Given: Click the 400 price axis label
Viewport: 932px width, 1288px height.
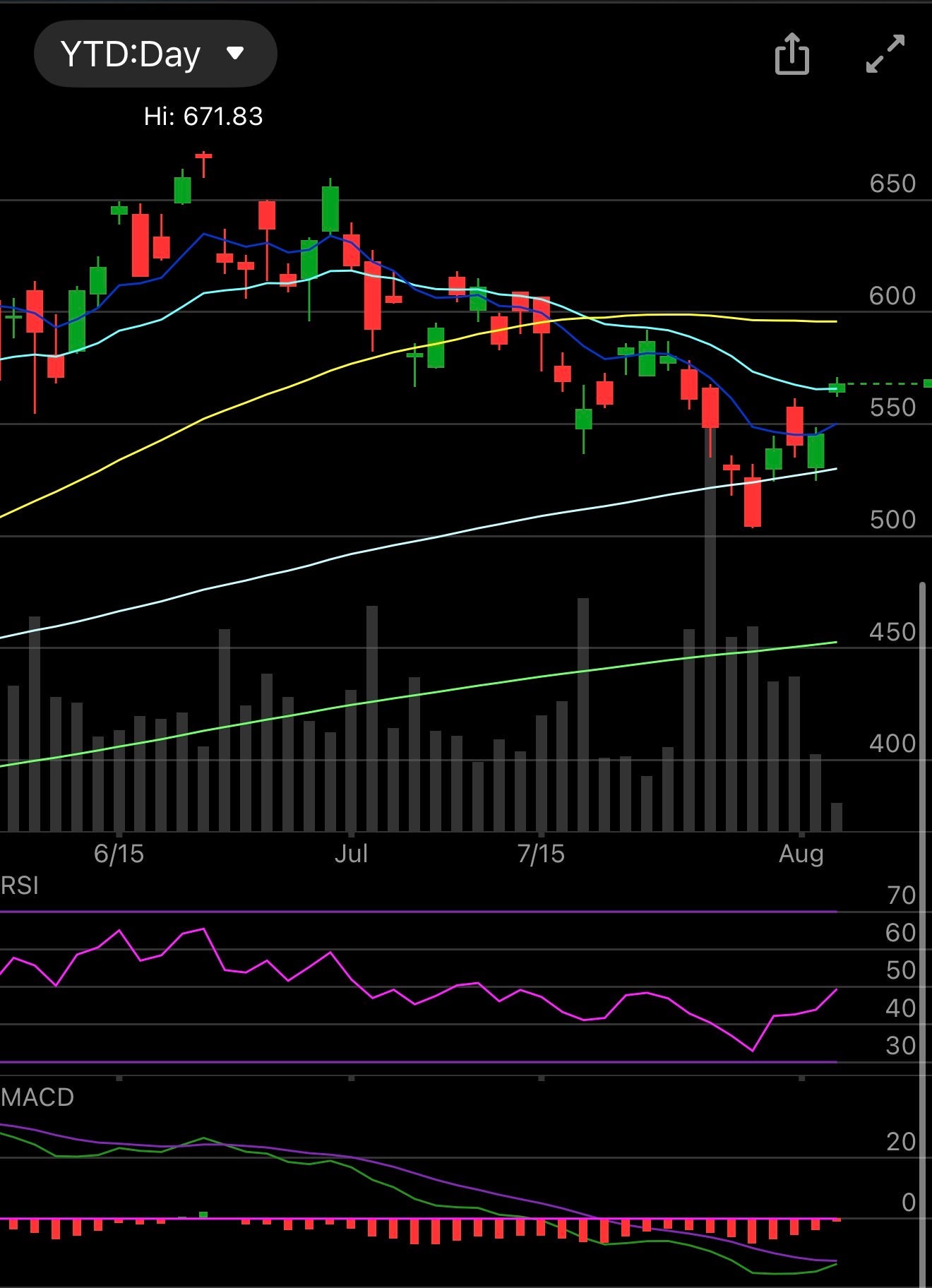Looking at the screenshot, I should point(892,744).
